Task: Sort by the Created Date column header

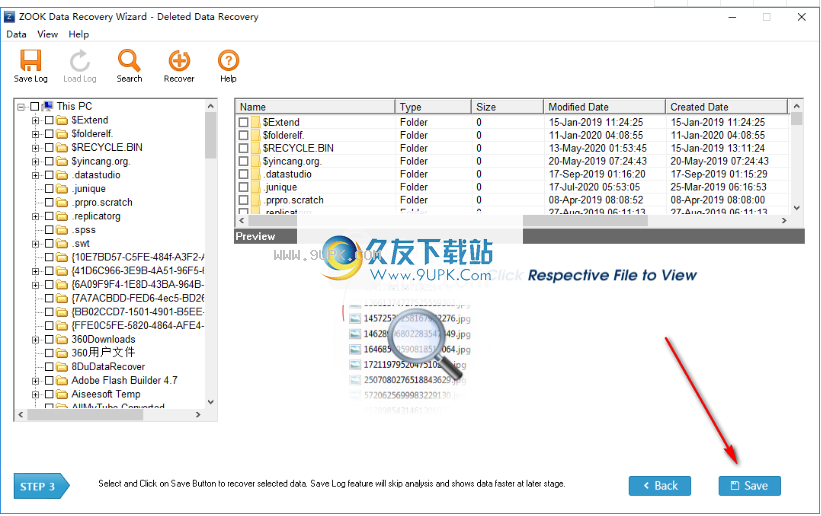Action: [x=727, y=107]
